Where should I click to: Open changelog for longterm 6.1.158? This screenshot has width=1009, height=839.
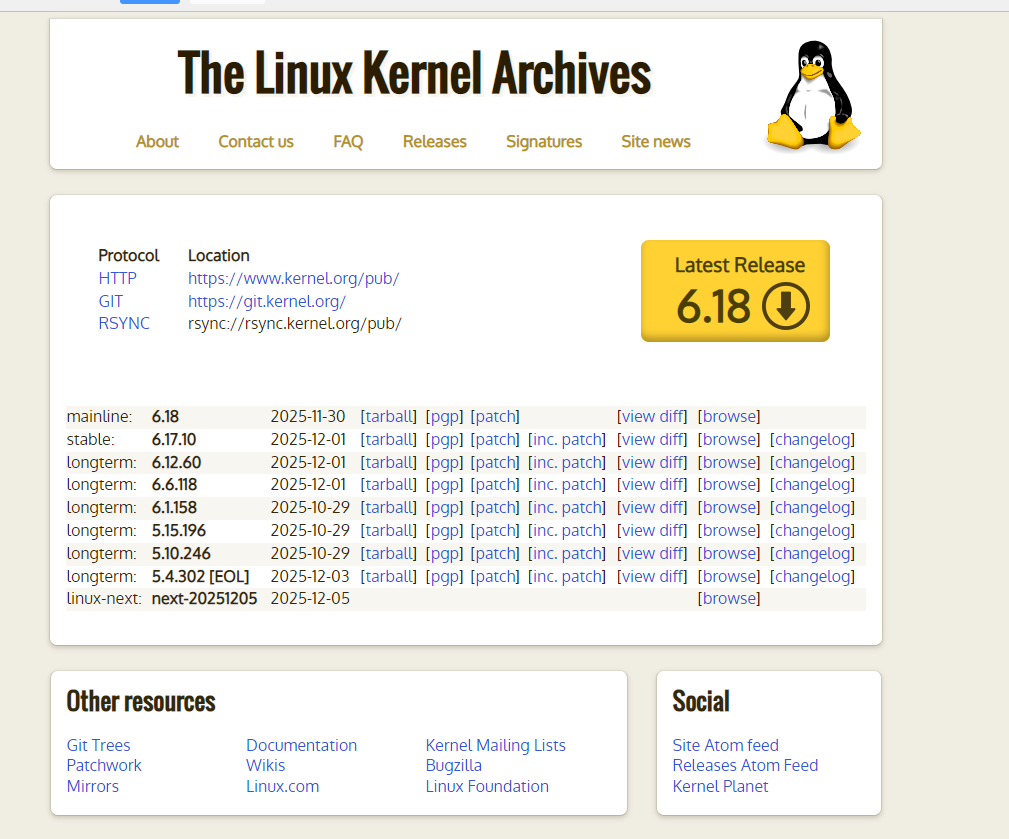pyautogui.click(x=812, y=508)
